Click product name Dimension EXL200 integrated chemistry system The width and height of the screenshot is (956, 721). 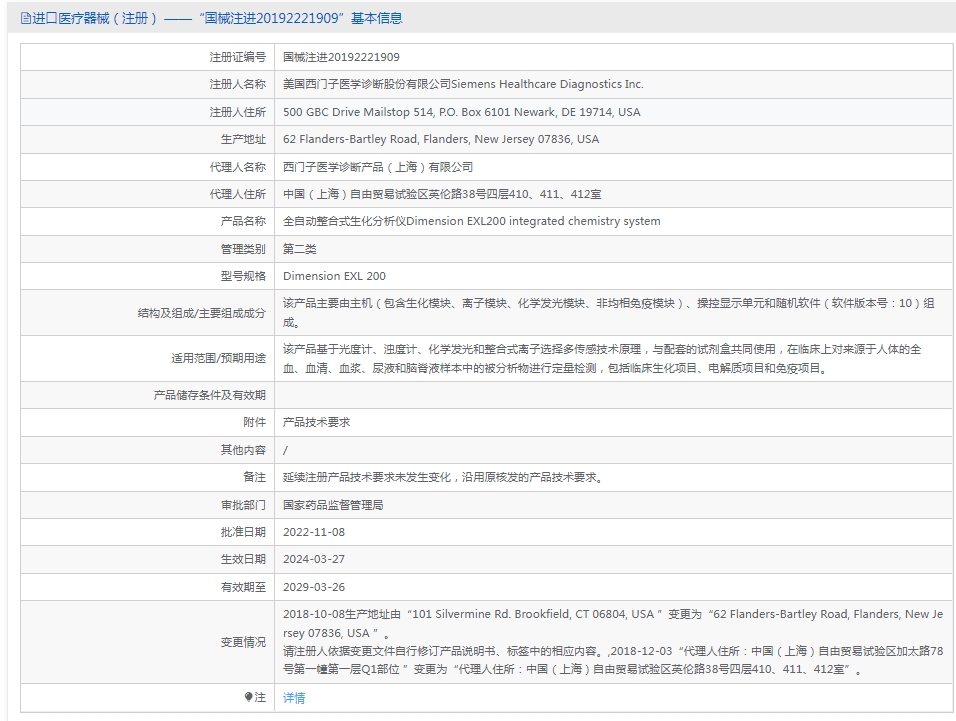[x=471, y=221]
